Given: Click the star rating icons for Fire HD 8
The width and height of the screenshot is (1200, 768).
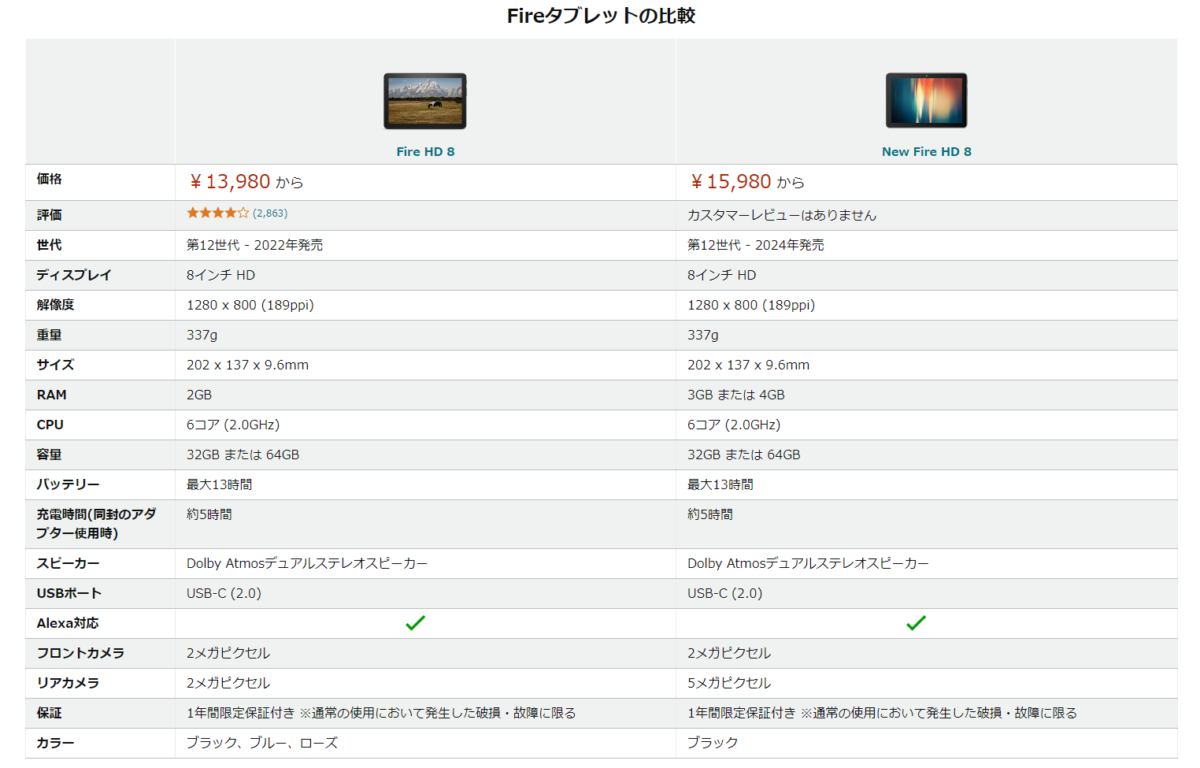Looking at the screenshot, I should point(220,214).
